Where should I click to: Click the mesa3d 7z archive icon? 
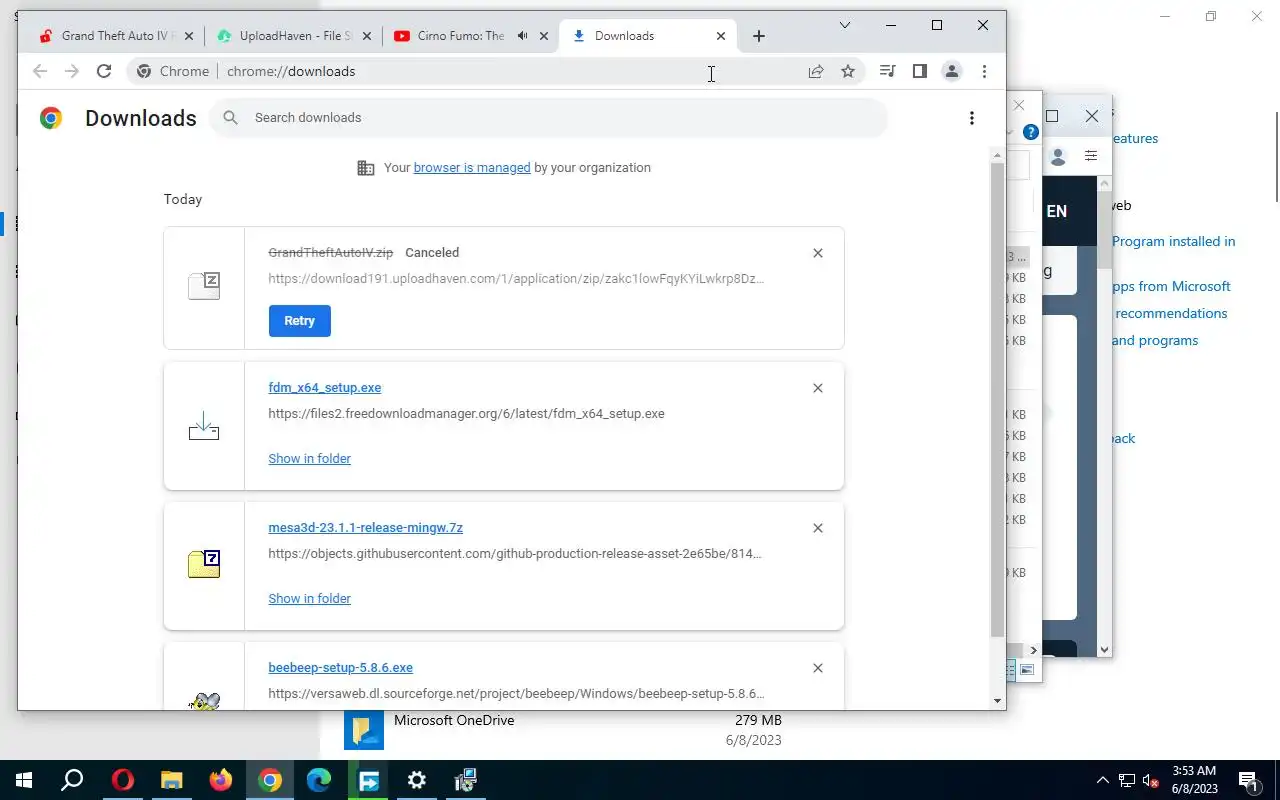[x=204, y=564]
